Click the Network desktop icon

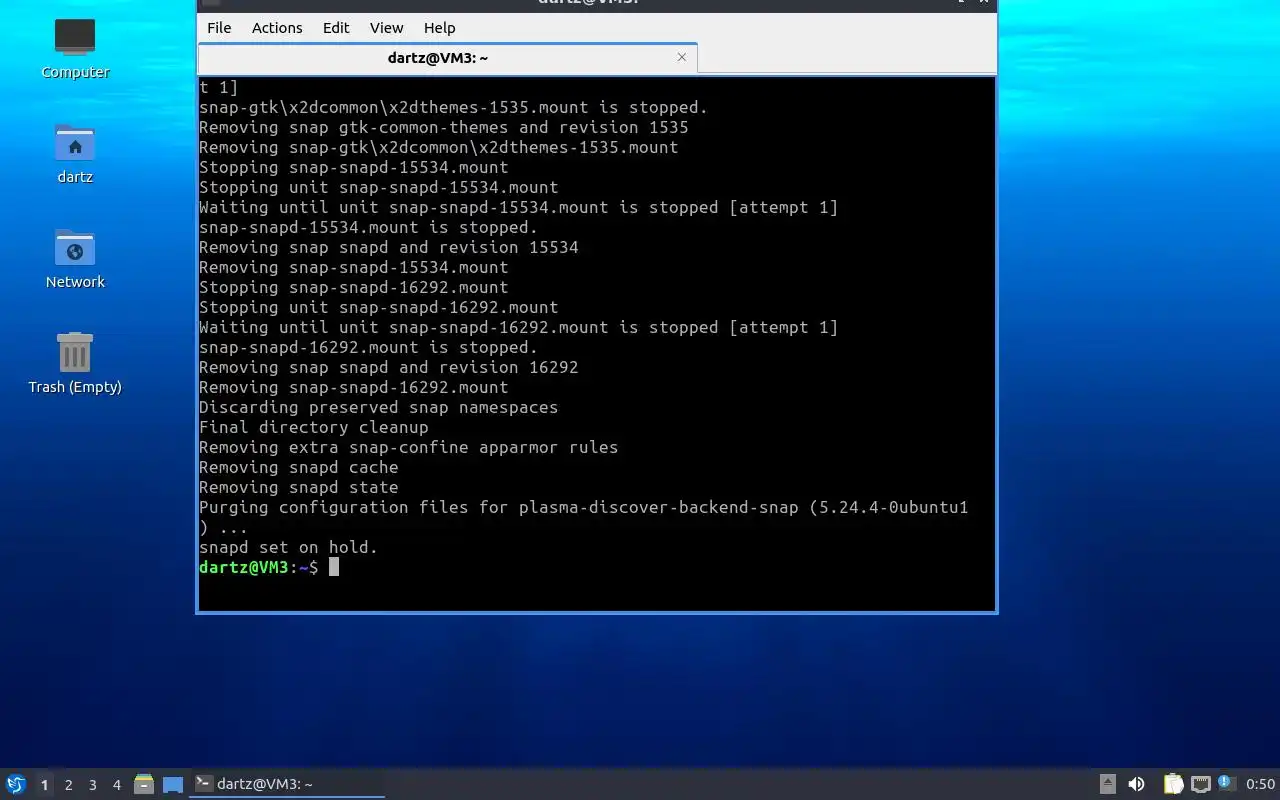[75, 259]
